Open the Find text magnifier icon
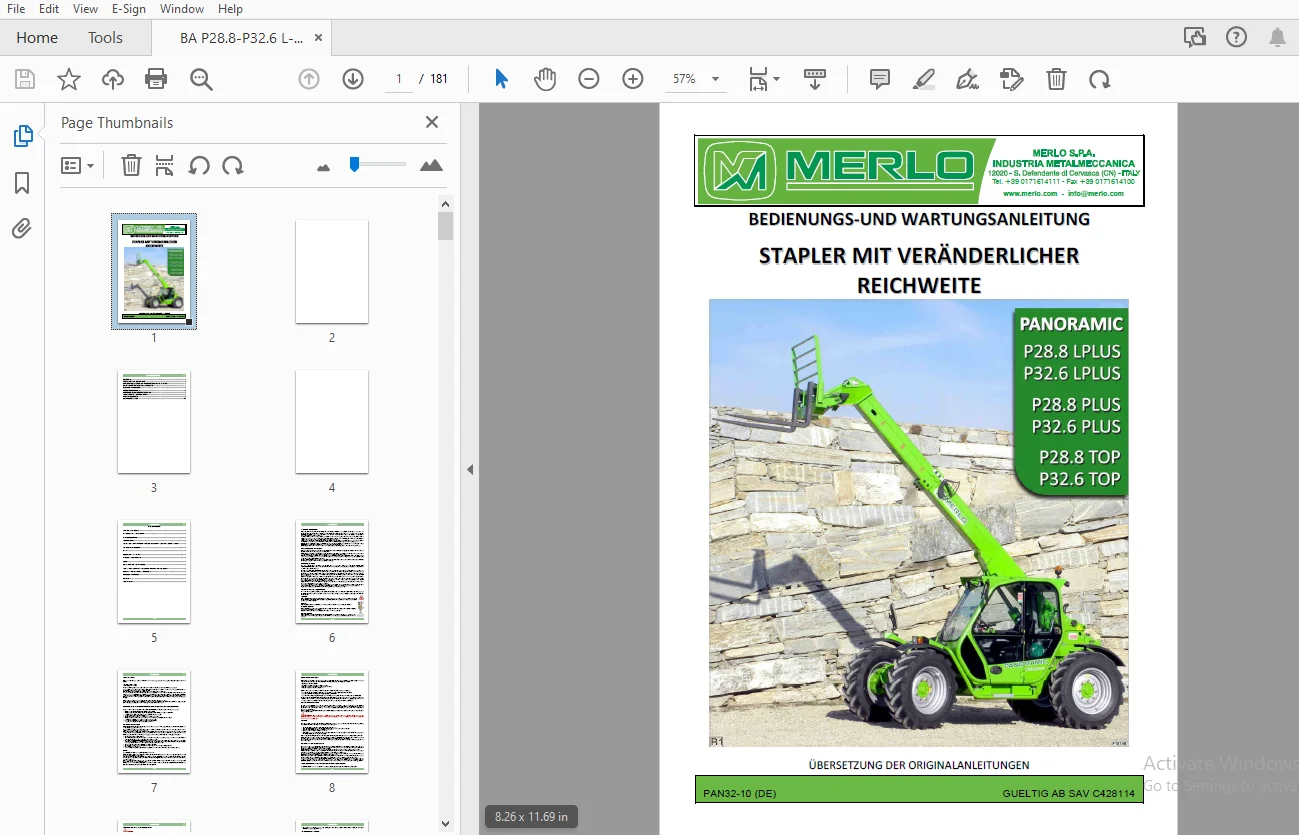The width and height of the screenshot is (1299, 835). pyautogui.click(x=202, y=79)
